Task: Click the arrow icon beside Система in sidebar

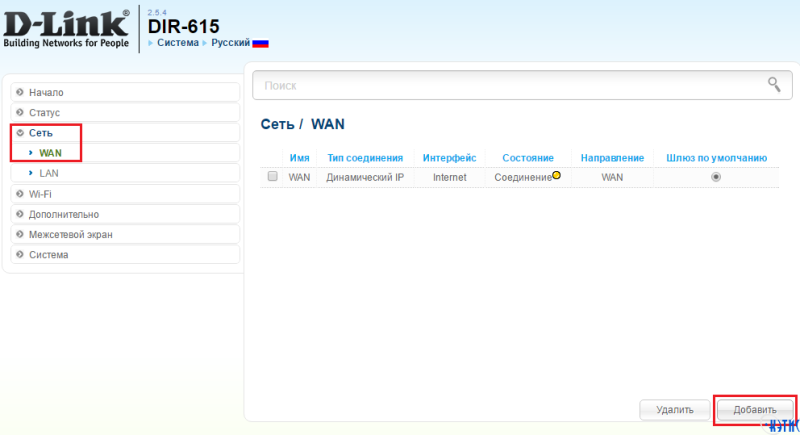Action: 20,254
